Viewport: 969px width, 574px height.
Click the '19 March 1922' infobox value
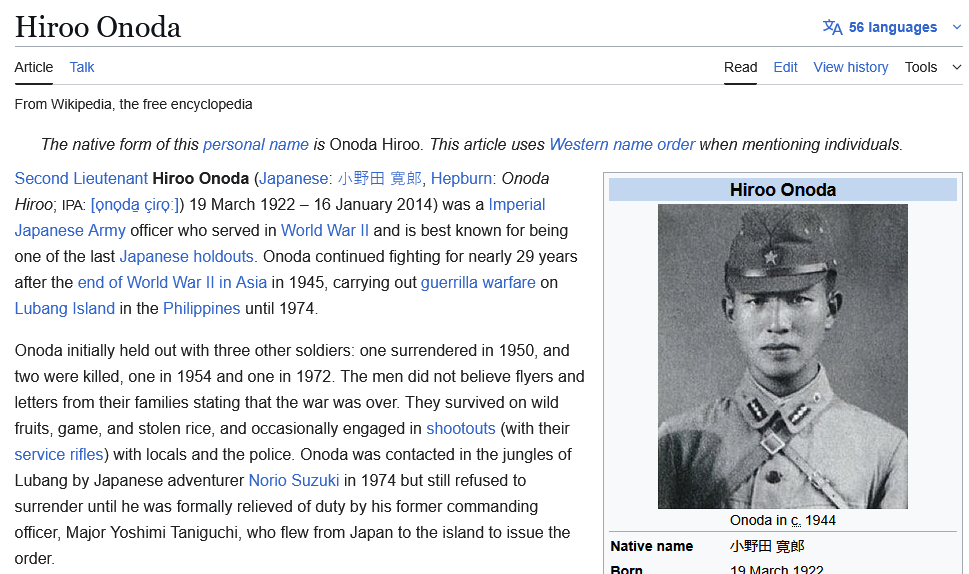tap(776, 569)
